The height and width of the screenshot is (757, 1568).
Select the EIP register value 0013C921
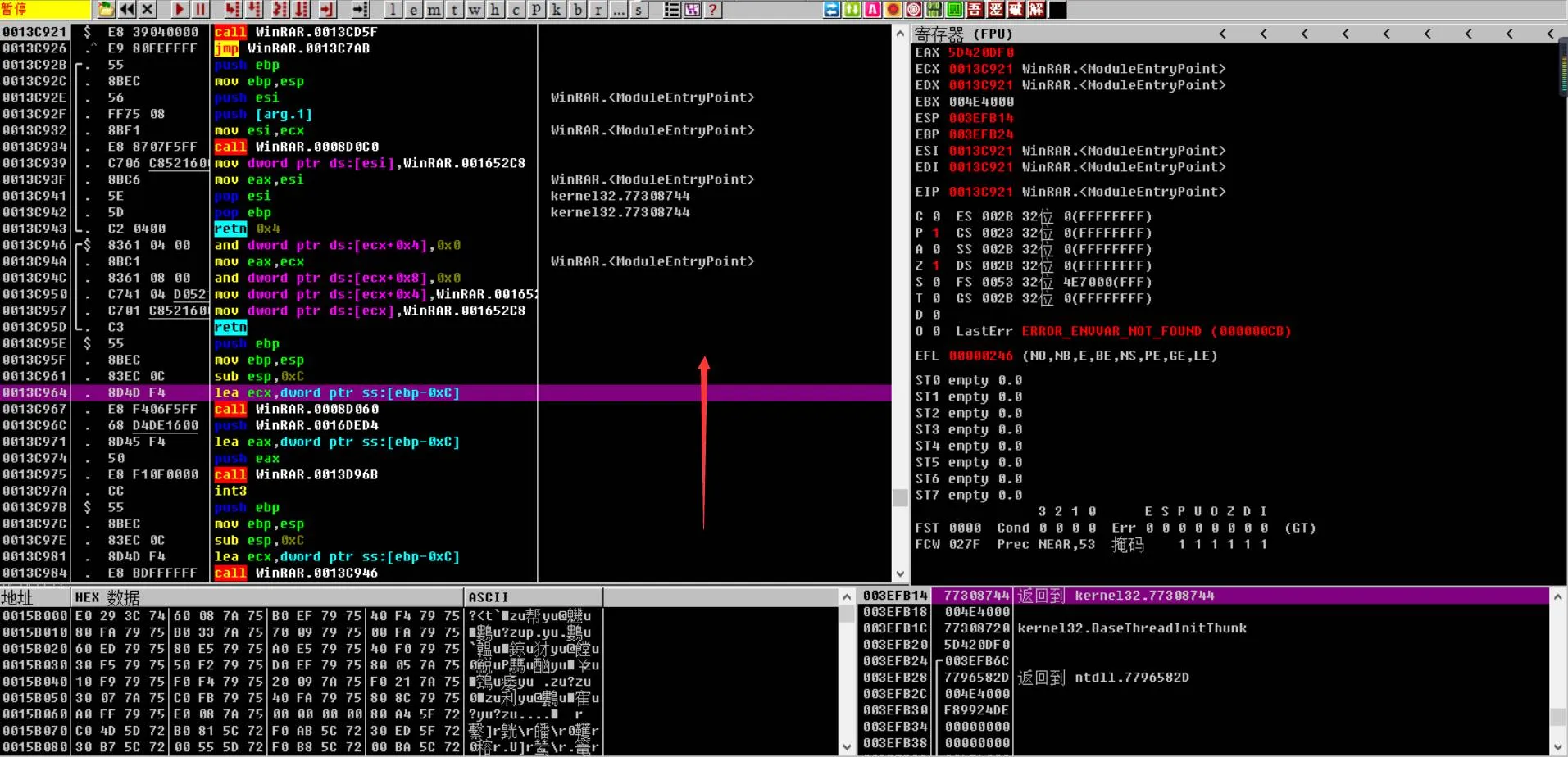coord(981,192)
